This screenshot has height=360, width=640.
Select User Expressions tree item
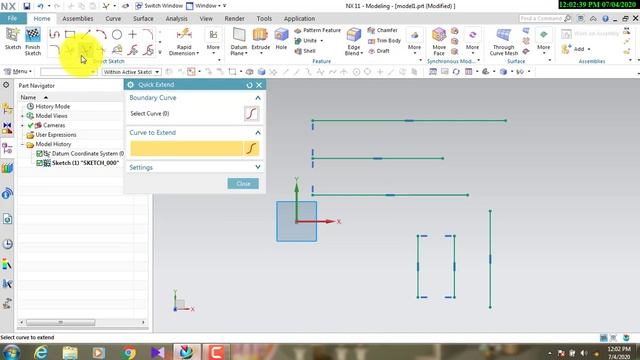[56, 135]
